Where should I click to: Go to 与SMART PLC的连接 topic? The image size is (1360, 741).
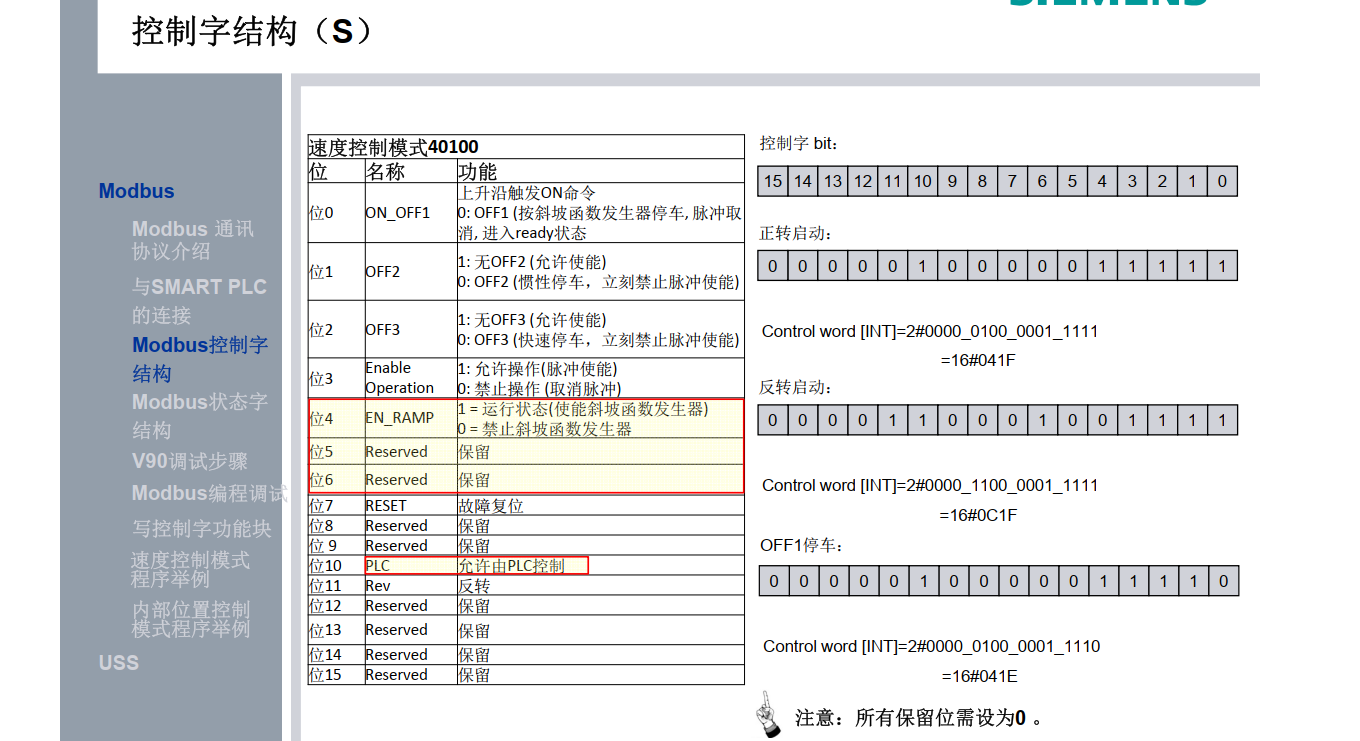pos(199,300)
